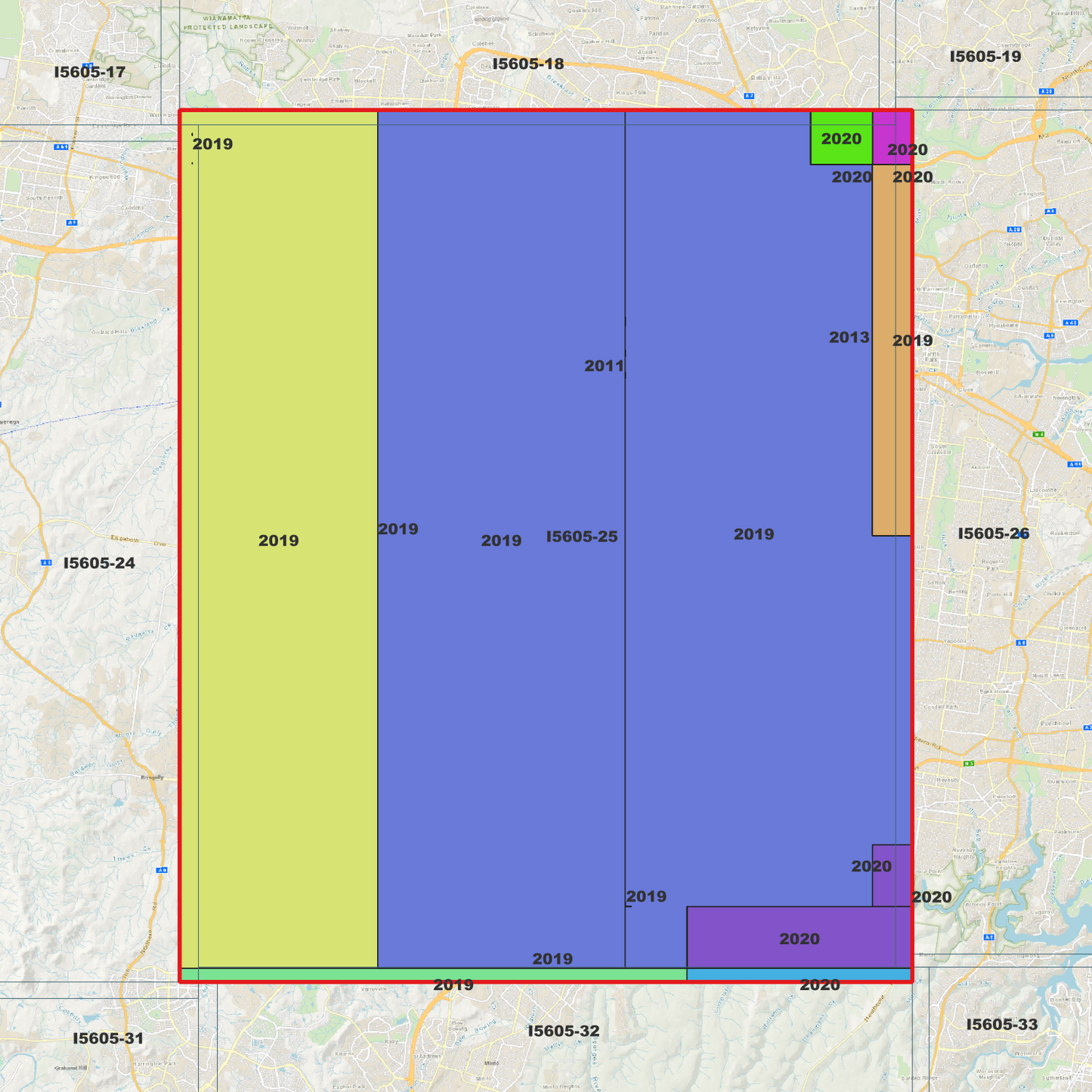Click the I5605-17 map sheet label
1092x1092 pixels.
click(89, 73)
